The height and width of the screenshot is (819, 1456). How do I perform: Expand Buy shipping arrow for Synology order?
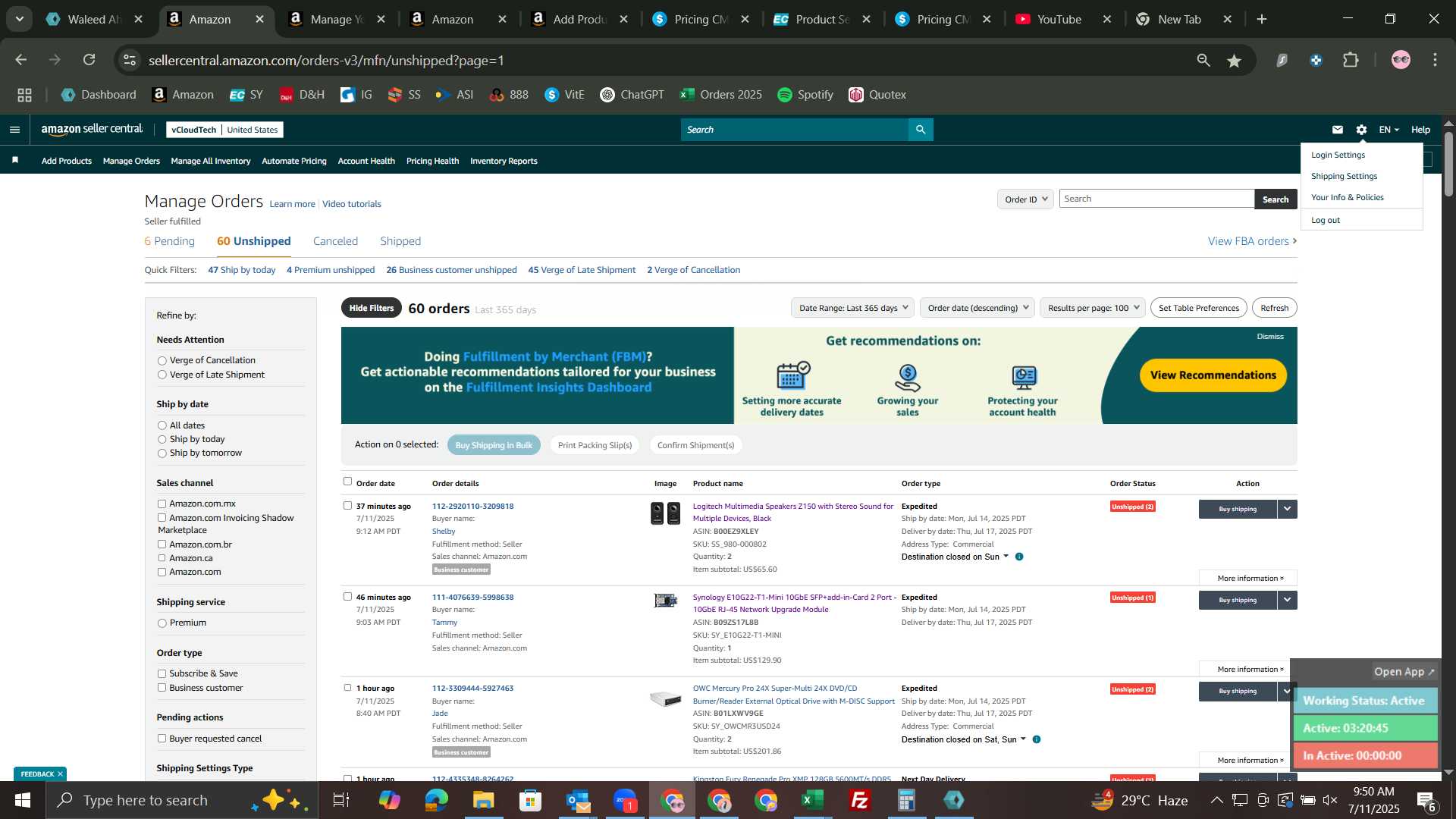(x=1287, y=600)
